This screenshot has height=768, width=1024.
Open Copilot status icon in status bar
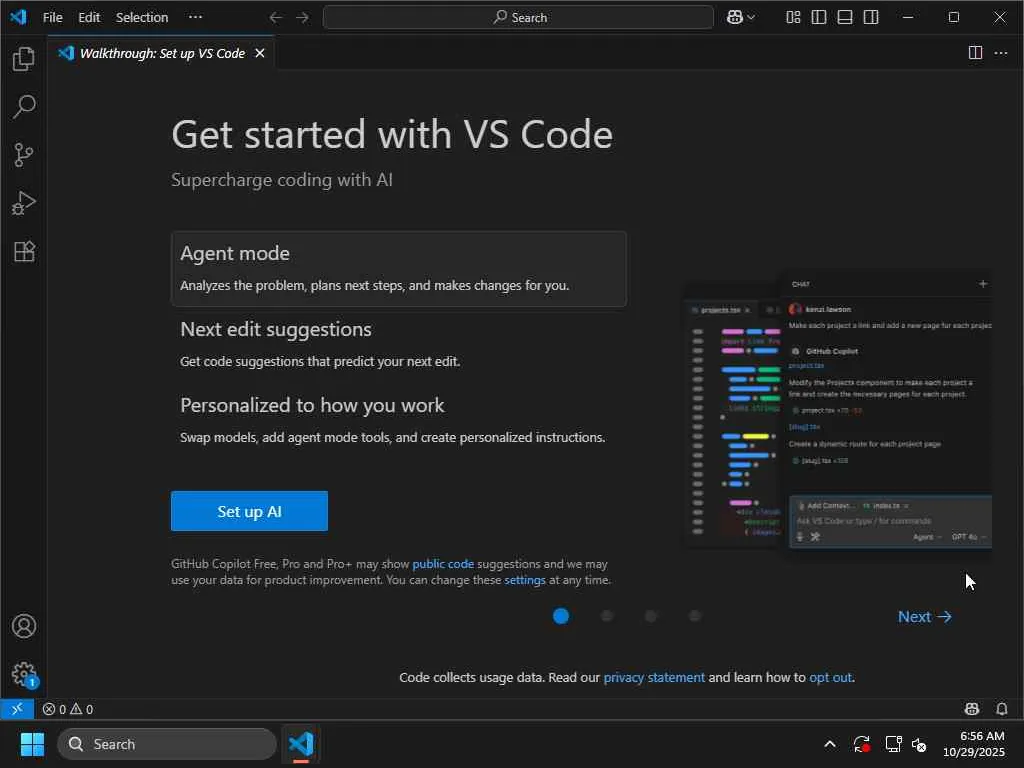point(972,709)
